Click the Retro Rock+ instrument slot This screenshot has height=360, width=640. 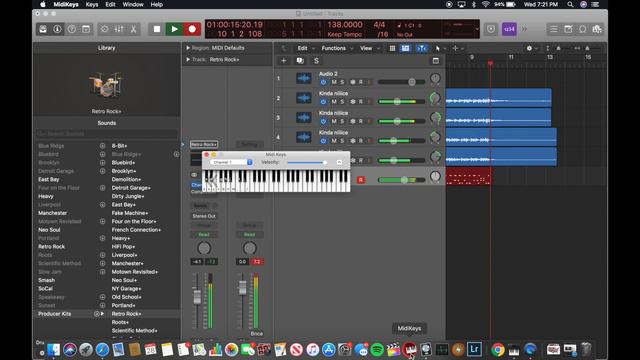[x=204, y=144]
